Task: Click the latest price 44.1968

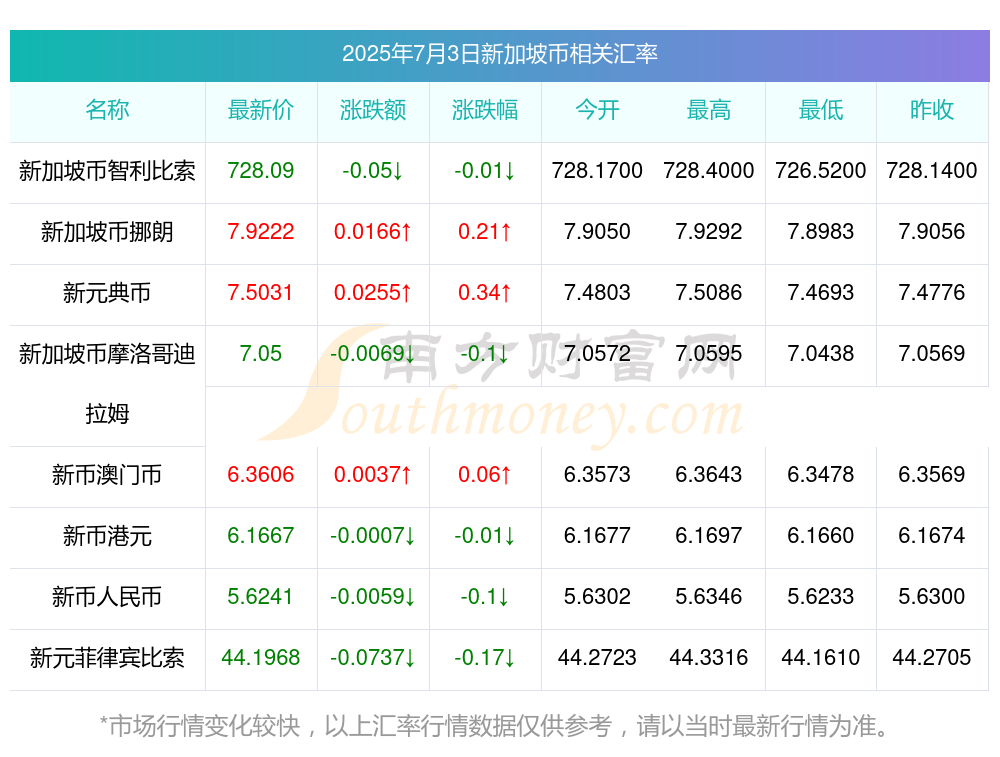Action: point(261,658)
